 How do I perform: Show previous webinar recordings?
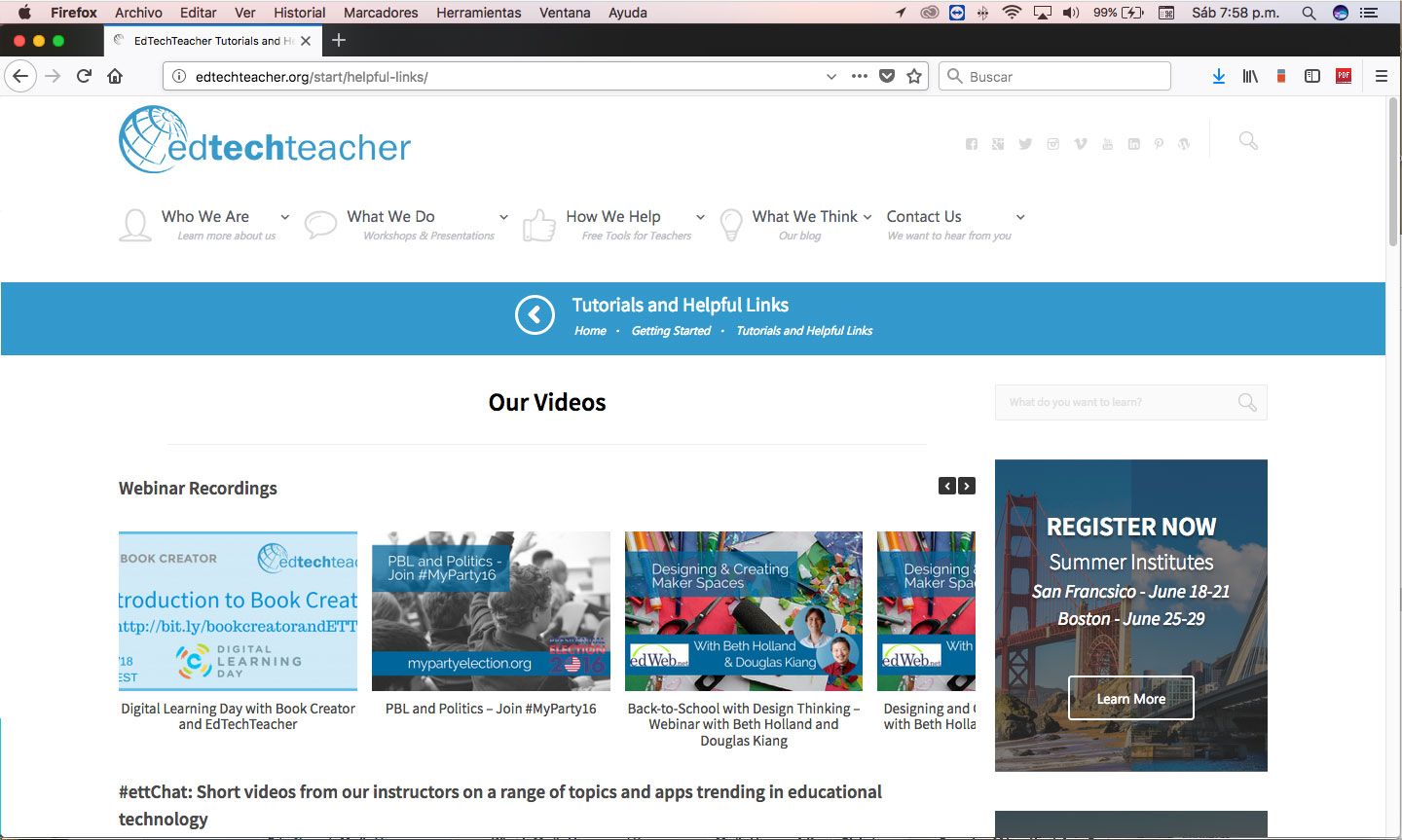(947, 486)
